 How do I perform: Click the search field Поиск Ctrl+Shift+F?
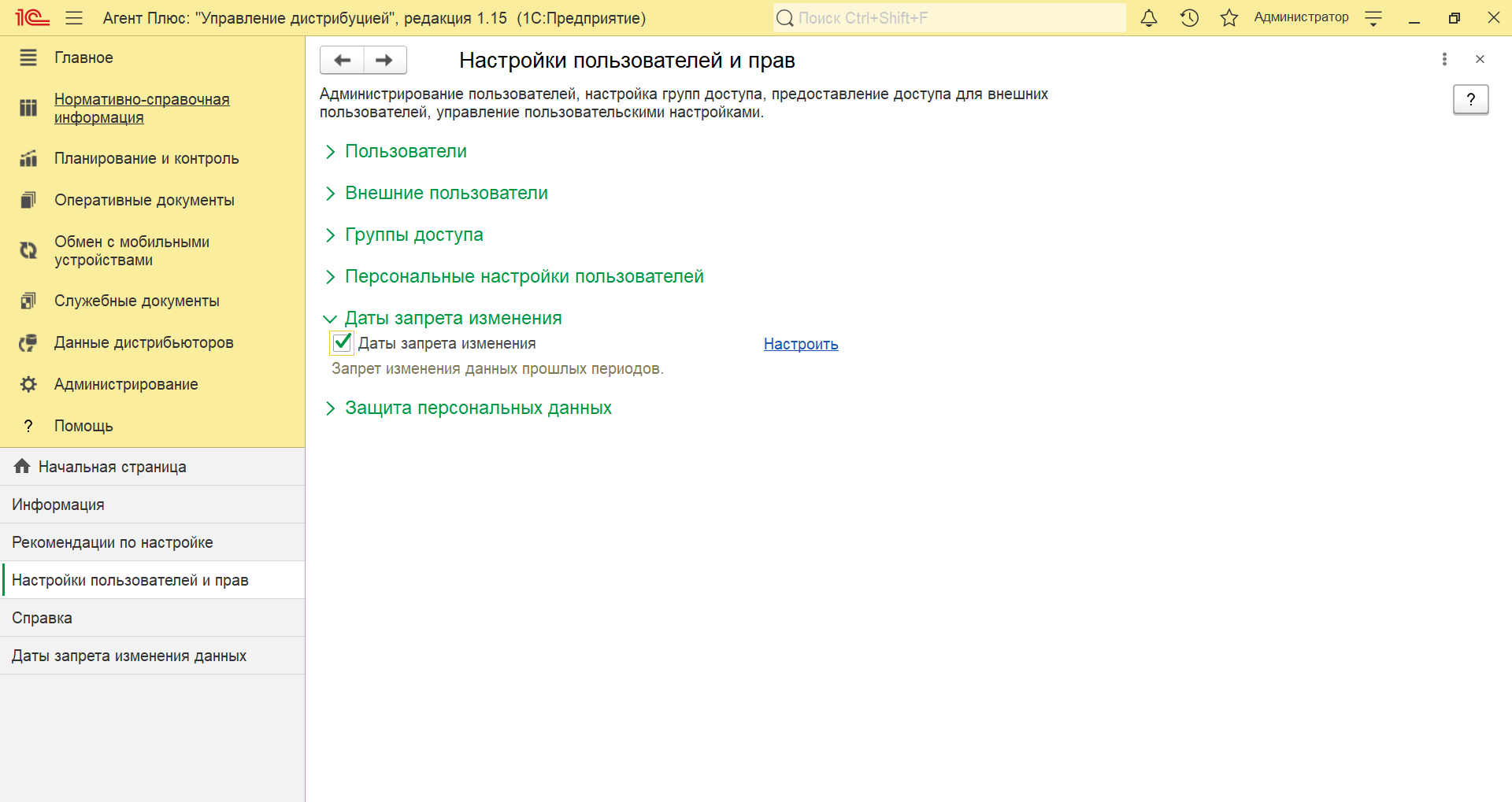(x=949, y=18)
